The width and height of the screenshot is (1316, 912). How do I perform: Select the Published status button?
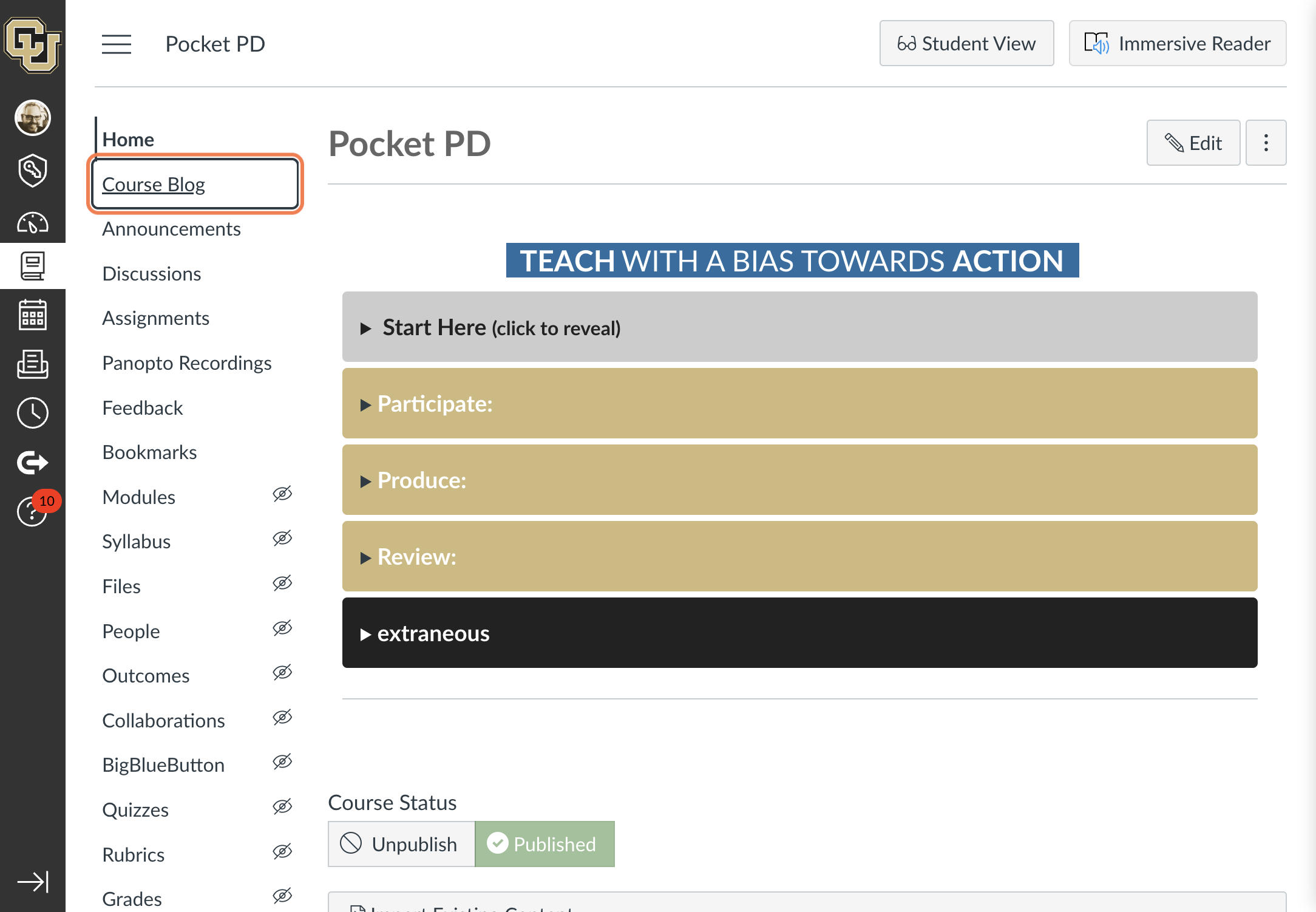(x=544, y=844)
